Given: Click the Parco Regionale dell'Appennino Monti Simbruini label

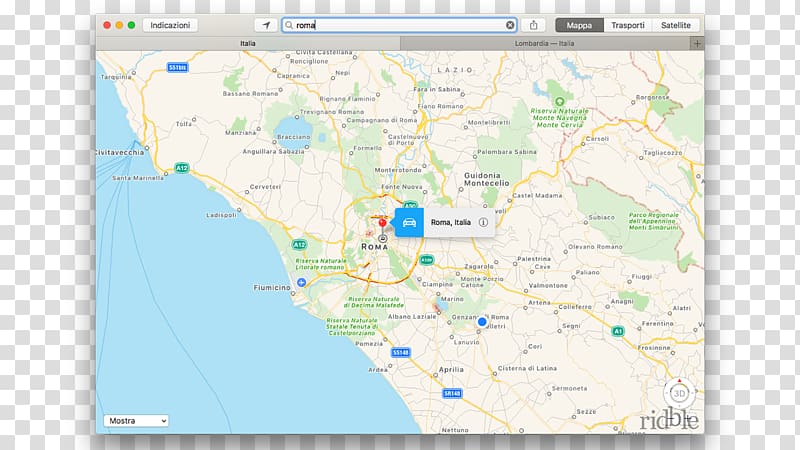Looking at the screenshot, I should click(654, 221).
